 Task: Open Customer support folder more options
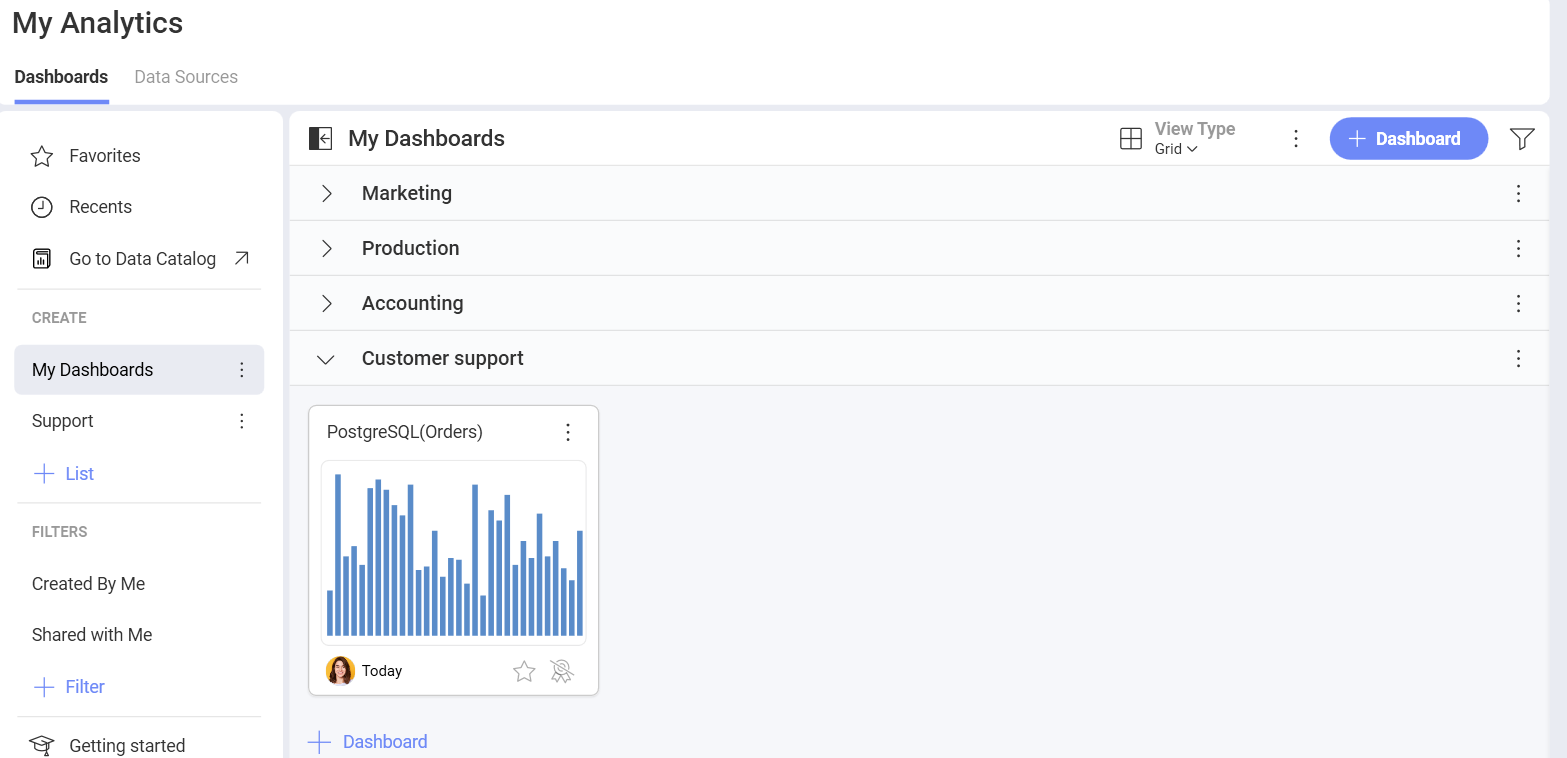(1518, 359)
